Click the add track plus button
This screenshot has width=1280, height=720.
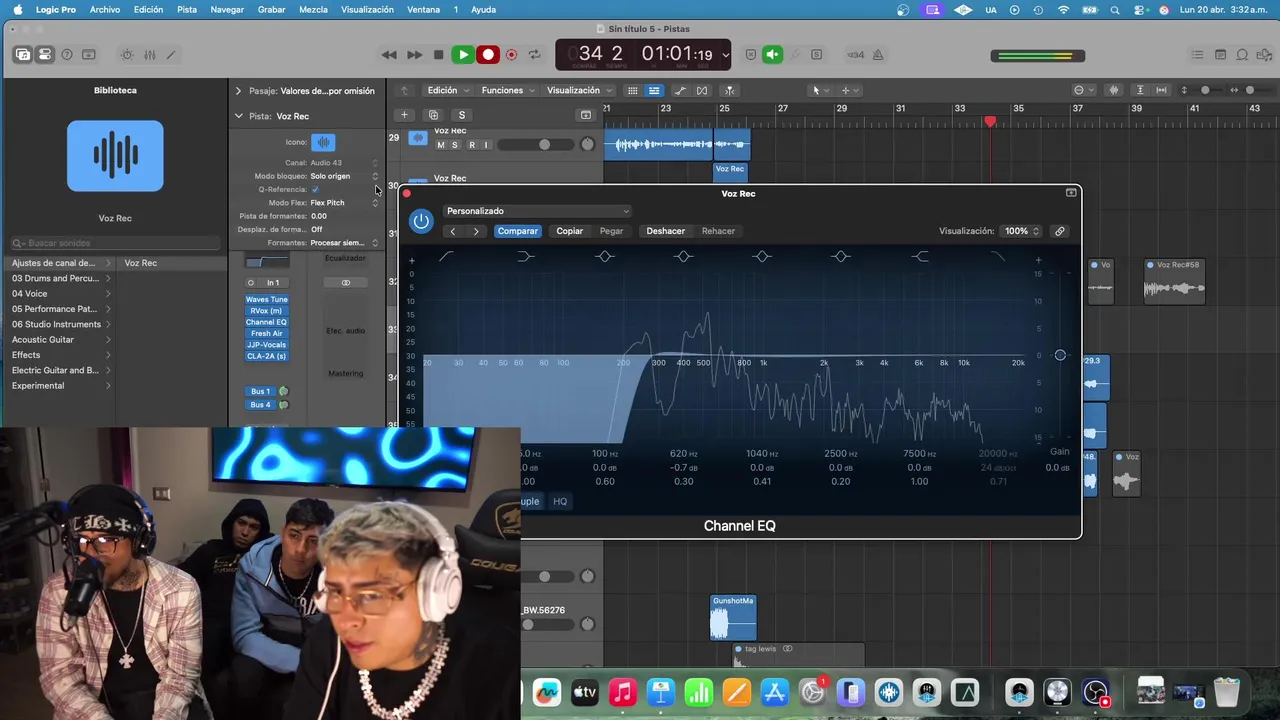coord(404,115)
